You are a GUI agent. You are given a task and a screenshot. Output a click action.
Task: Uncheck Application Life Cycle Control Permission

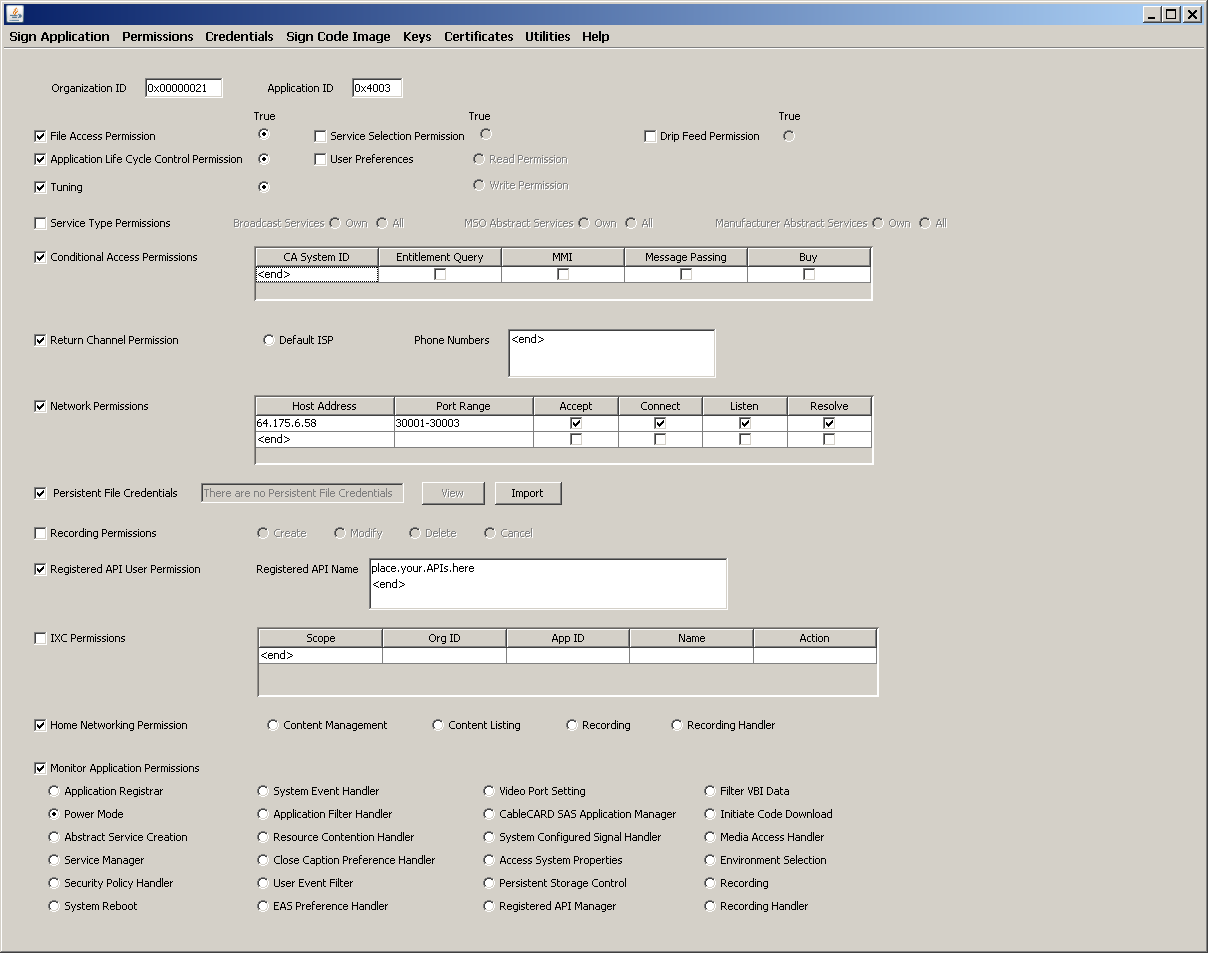[40, 159]
